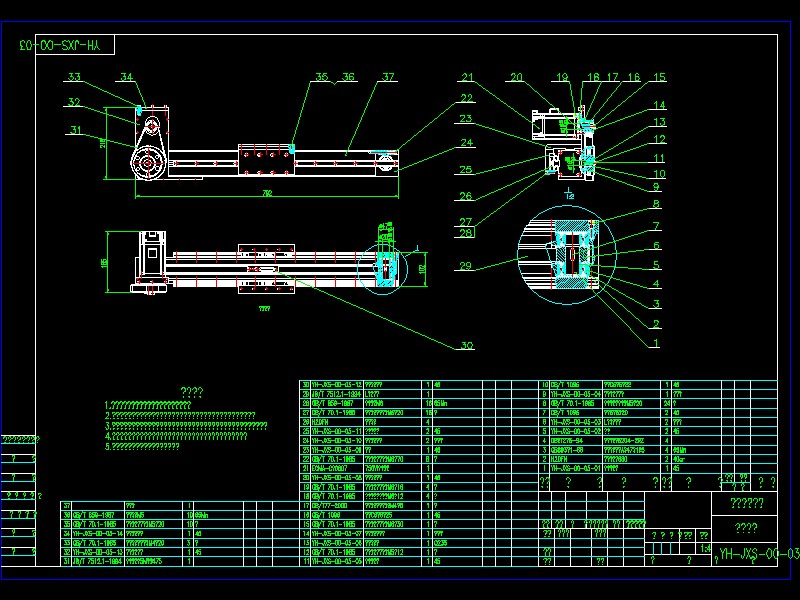
Task: Pick callout number 24 on the drawing
Action: pyautogui.click(x=466, y=142)
